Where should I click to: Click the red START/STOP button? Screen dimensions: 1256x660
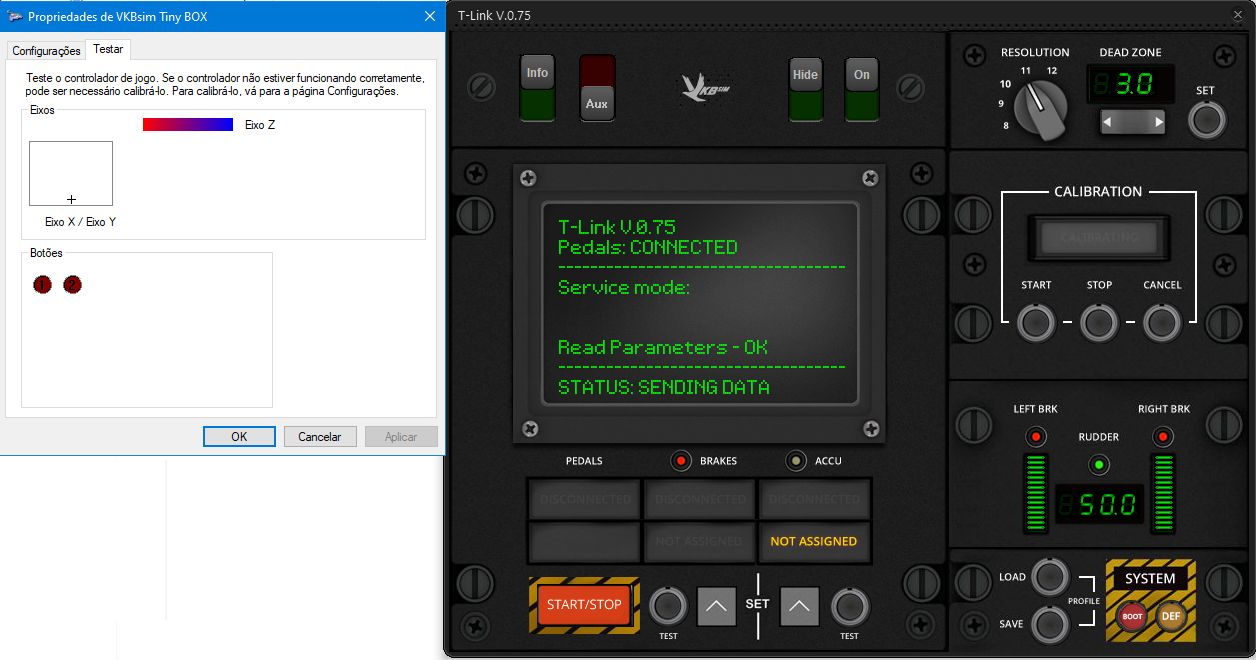click(584, 604)
